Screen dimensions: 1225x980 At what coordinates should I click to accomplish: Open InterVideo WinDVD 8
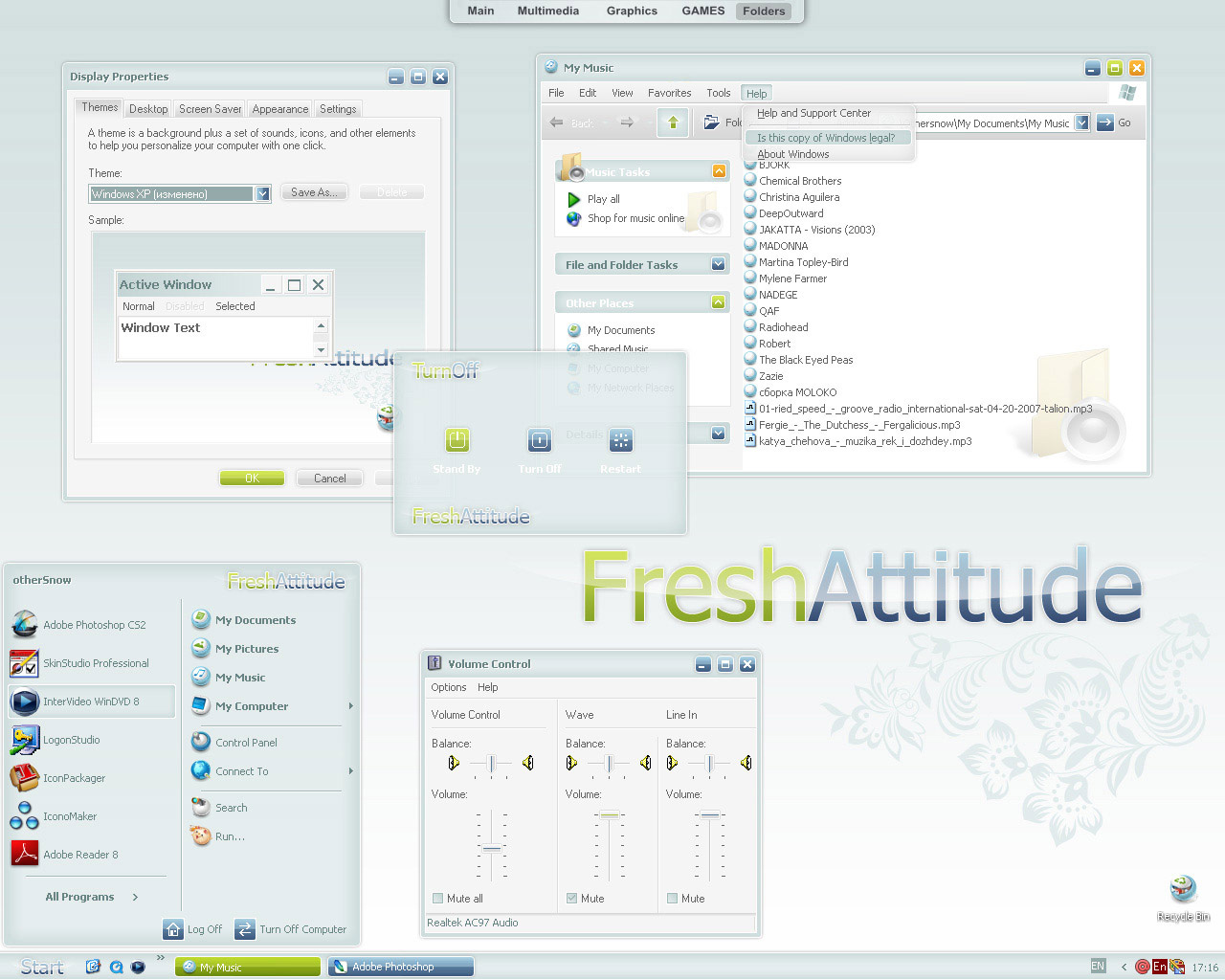tap(91, 702)
